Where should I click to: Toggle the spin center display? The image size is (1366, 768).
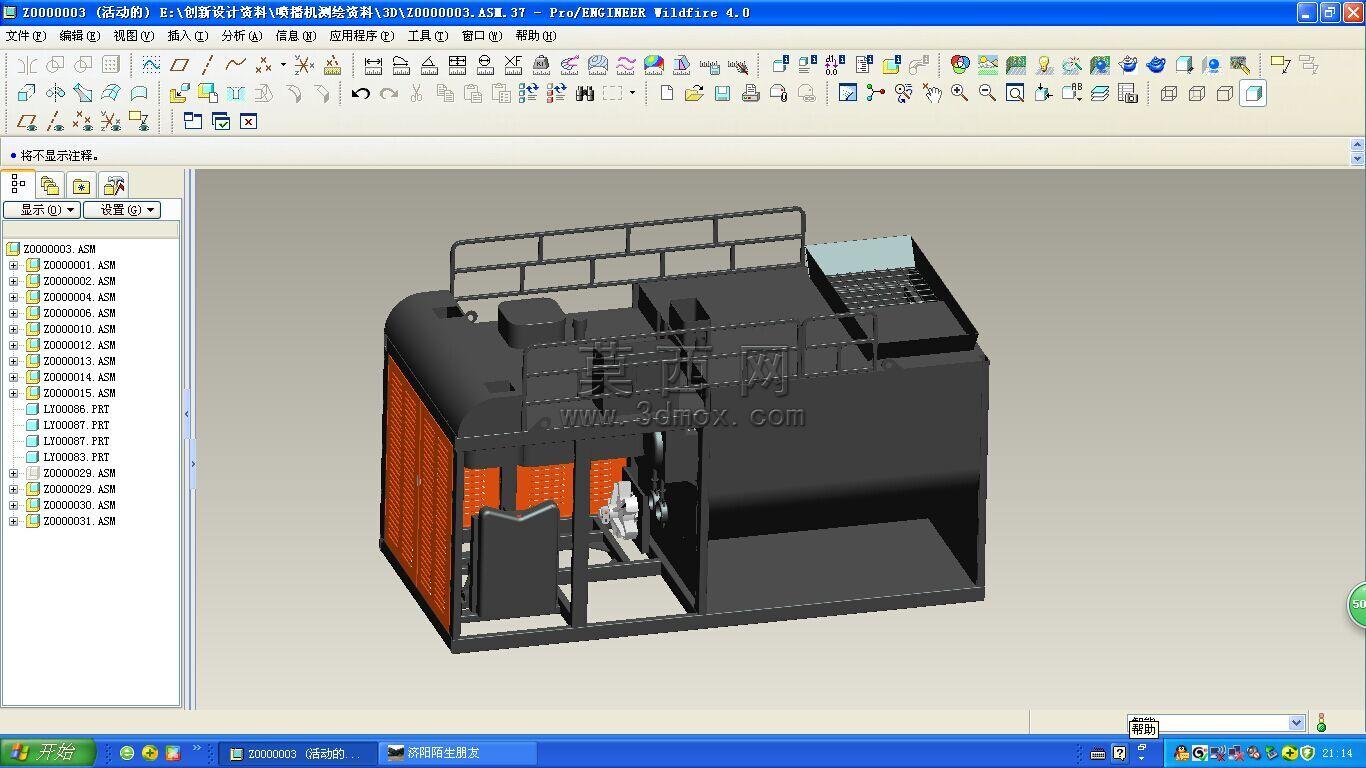[x=876, y=93]
